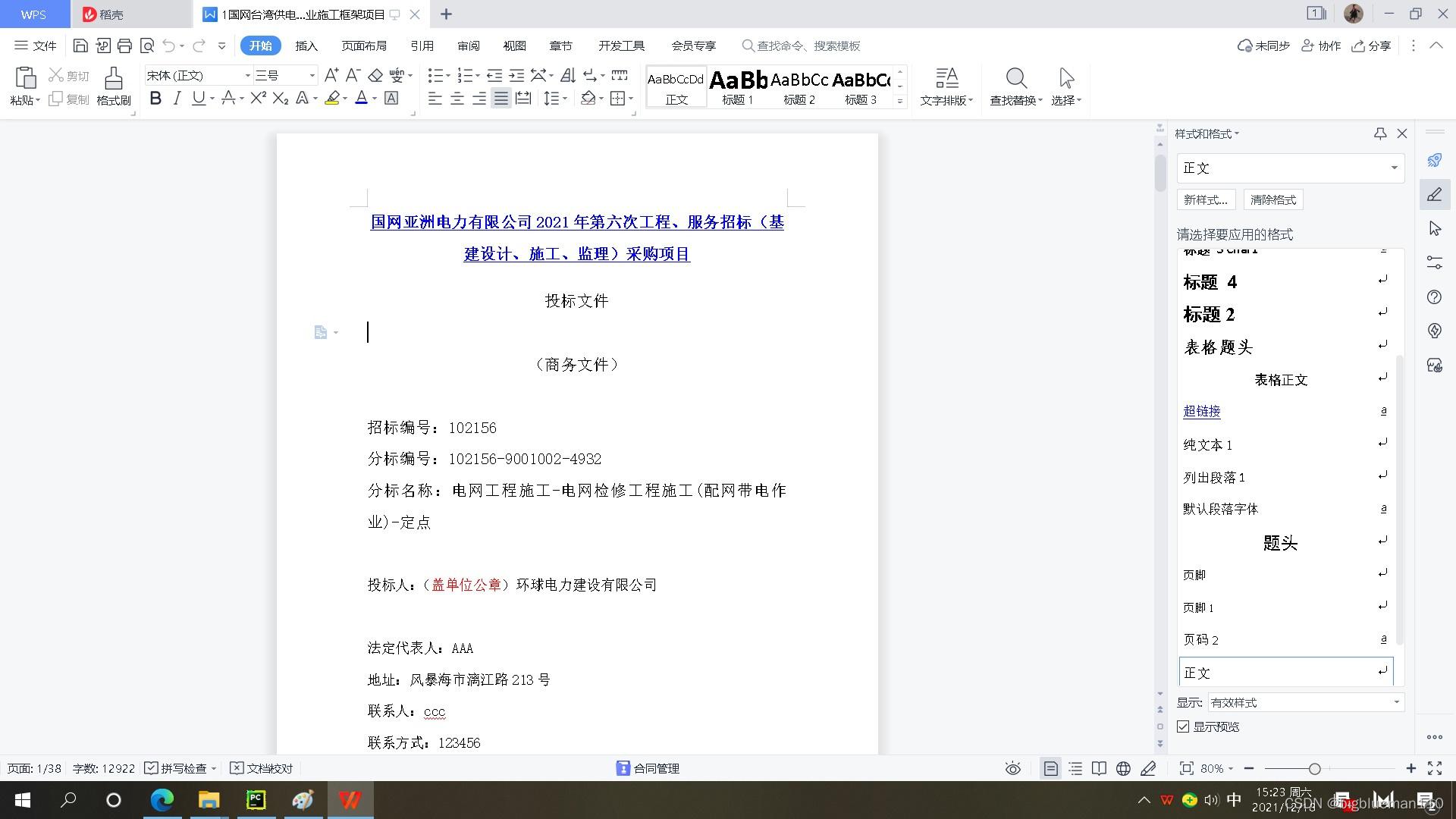This screenshot has height=819, width=1456.
Task: Open the current style 正文 combo box
Action: click(x=1291, y=168)
